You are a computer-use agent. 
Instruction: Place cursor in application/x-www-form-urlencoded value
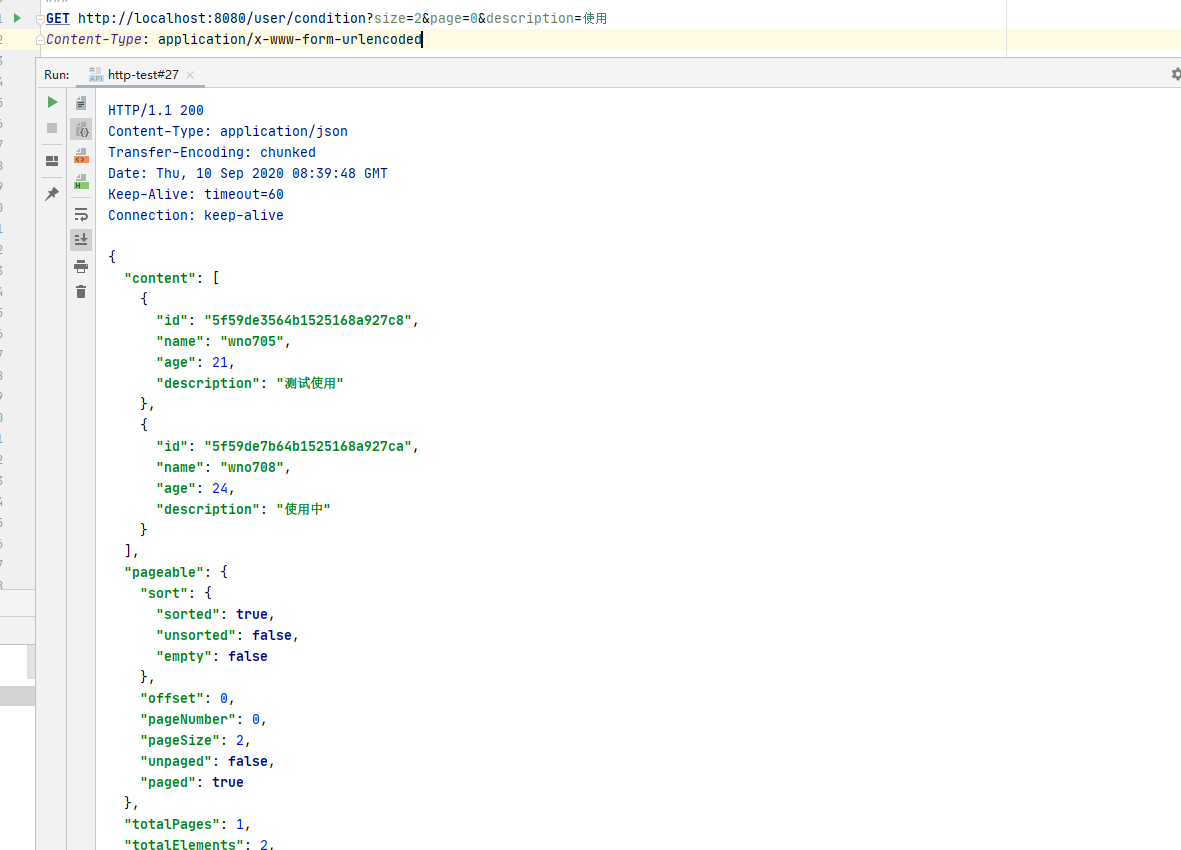point(289,40)
